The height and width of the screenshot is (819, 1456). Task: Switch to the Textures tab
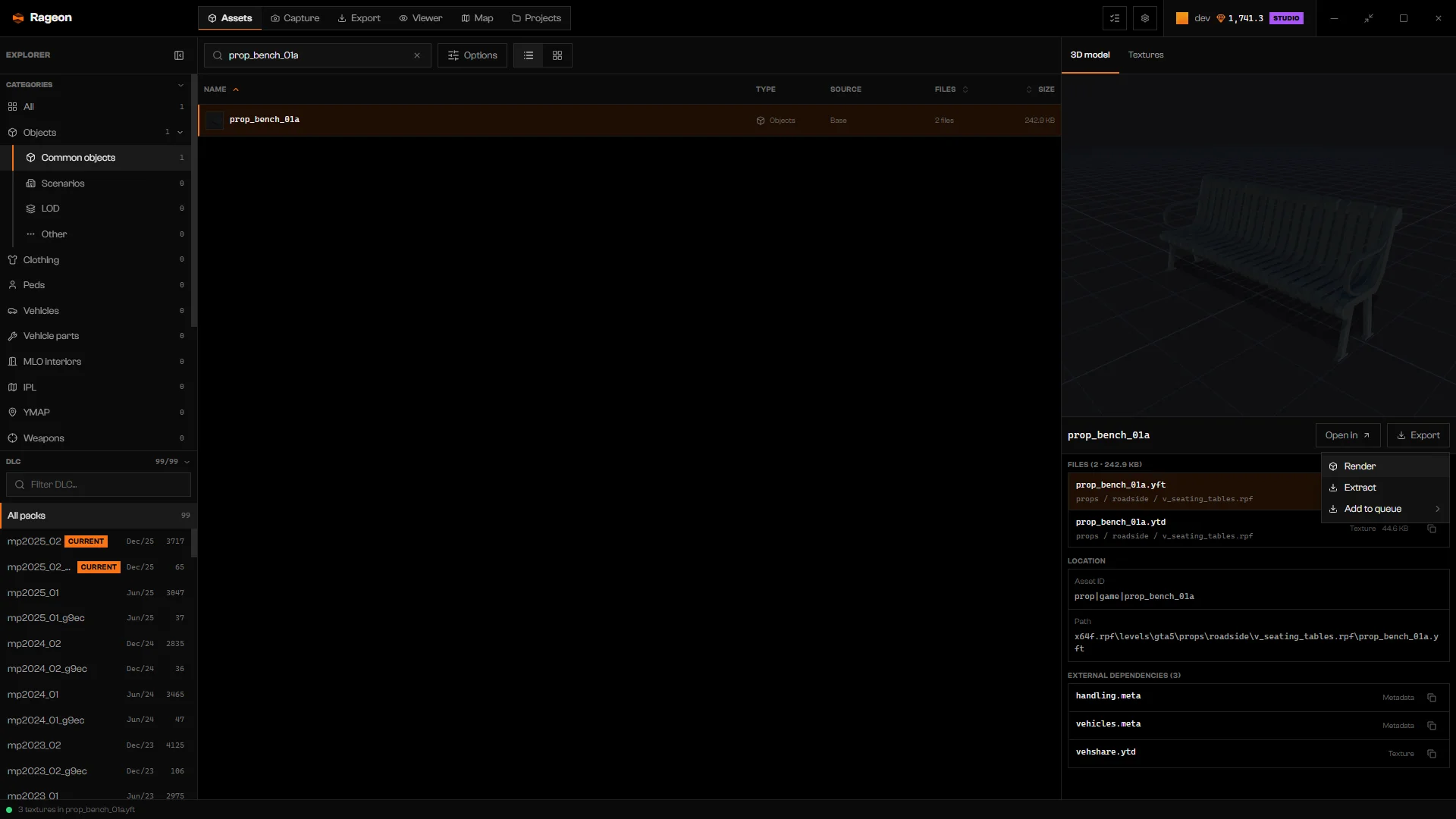1145,55
